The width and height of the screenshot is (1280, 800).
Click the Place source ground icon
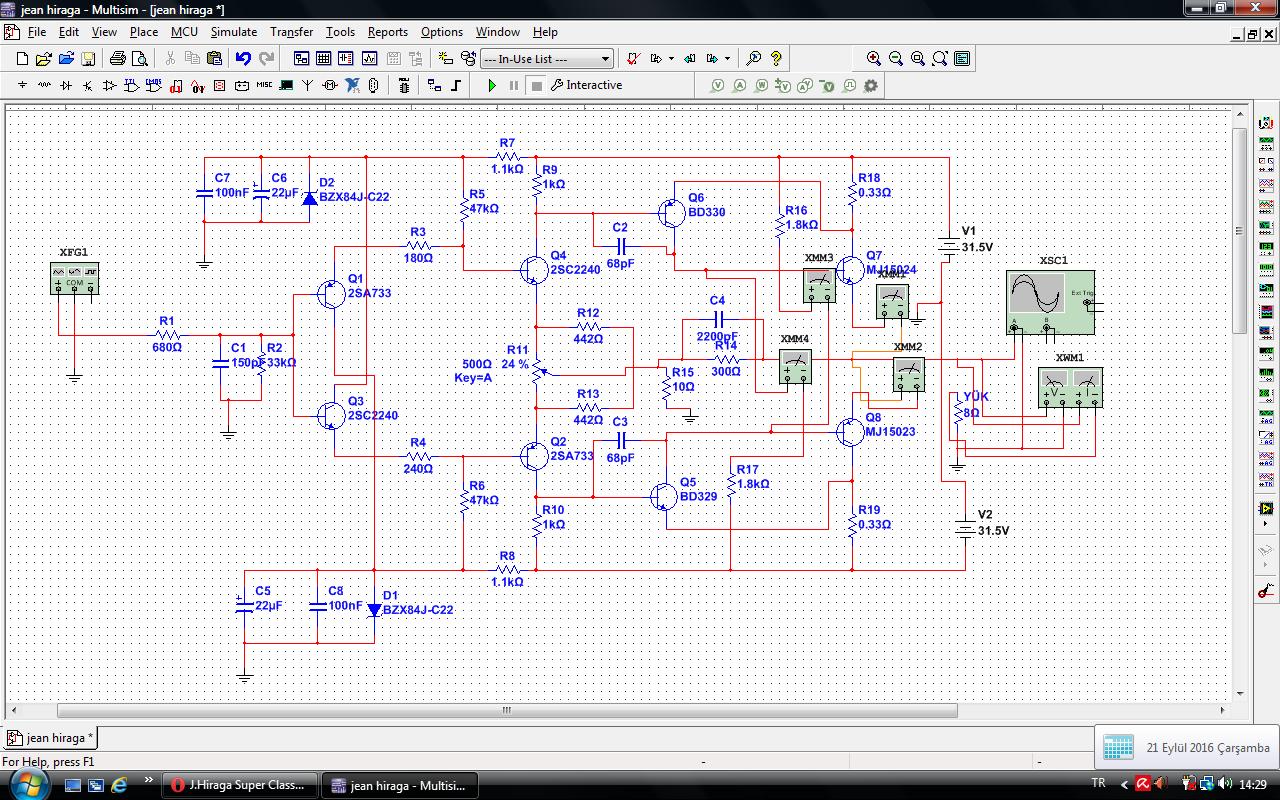(22, 86)
